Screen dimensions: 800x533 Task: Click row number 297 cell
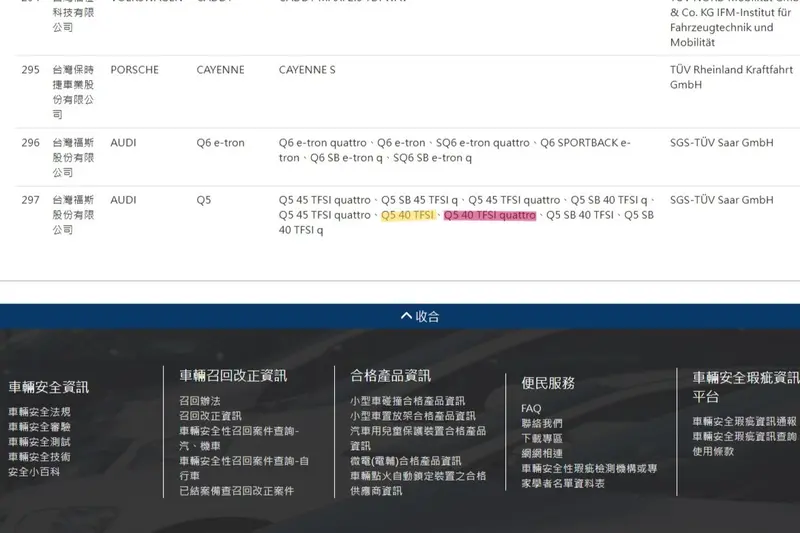(31, 200)
